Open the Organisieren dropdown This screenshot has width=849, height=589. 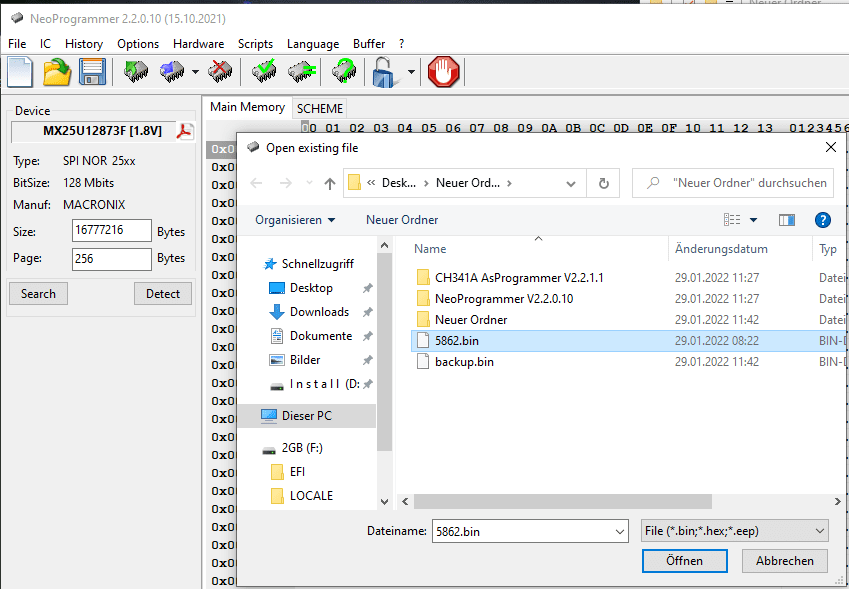[295, 220]
